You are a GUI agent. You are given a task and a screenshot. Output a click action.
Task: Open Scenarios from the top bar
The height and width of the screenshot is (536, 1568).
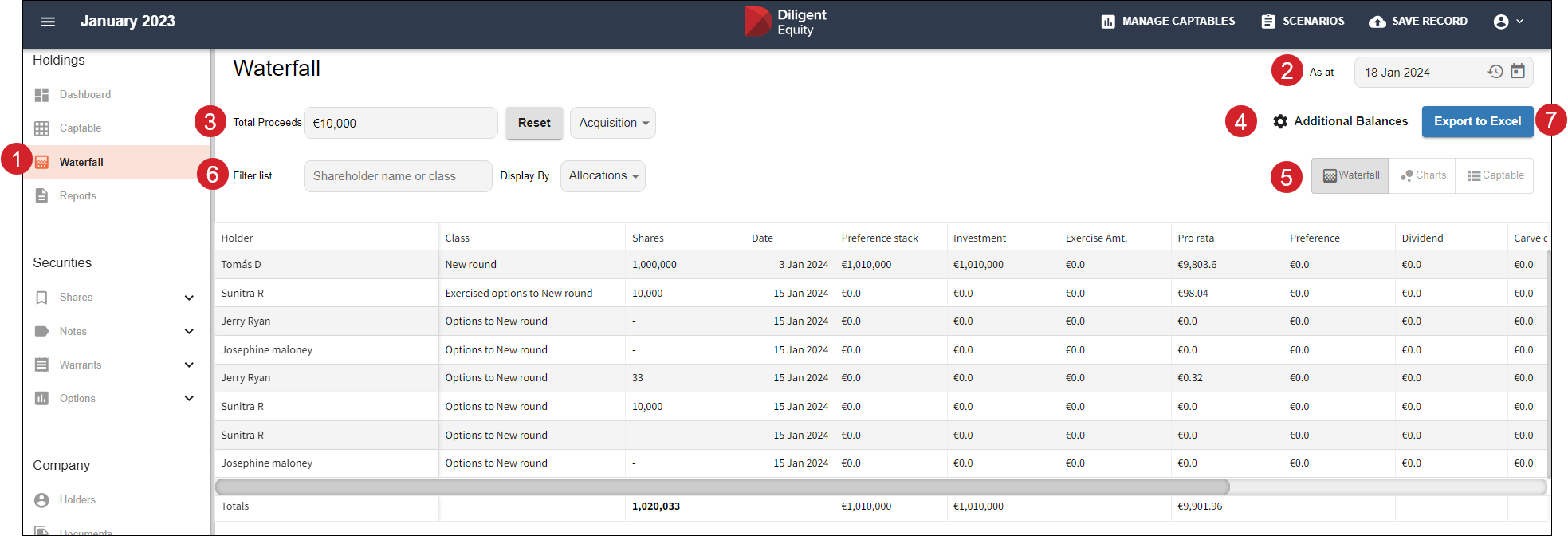(x=1303, y=22)
